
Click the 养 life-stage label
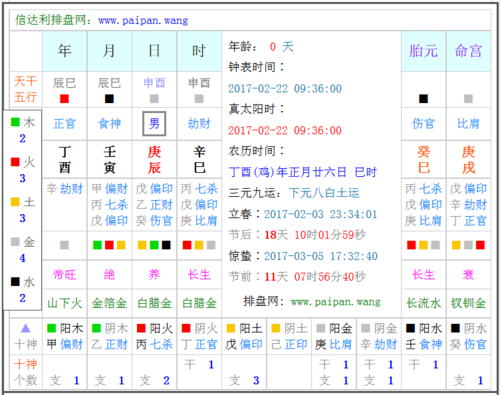[154, 275]
